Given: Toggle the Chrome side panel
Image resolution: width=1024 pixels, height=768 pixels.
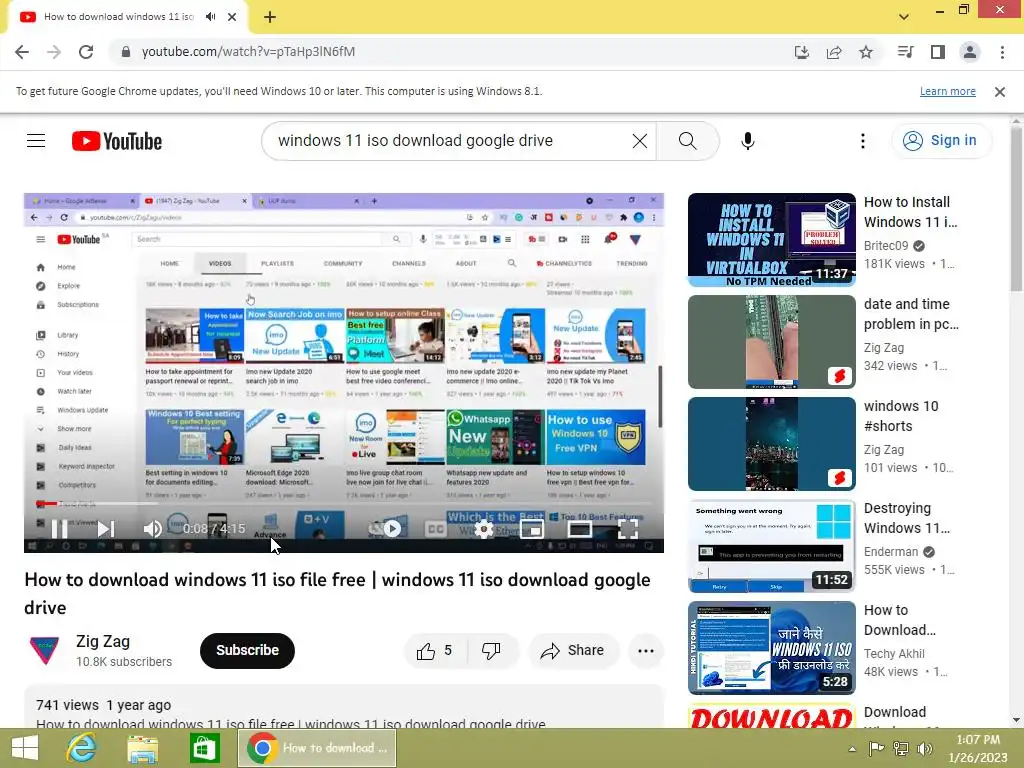Looking at the screenshot, I should tap(938, 52).
